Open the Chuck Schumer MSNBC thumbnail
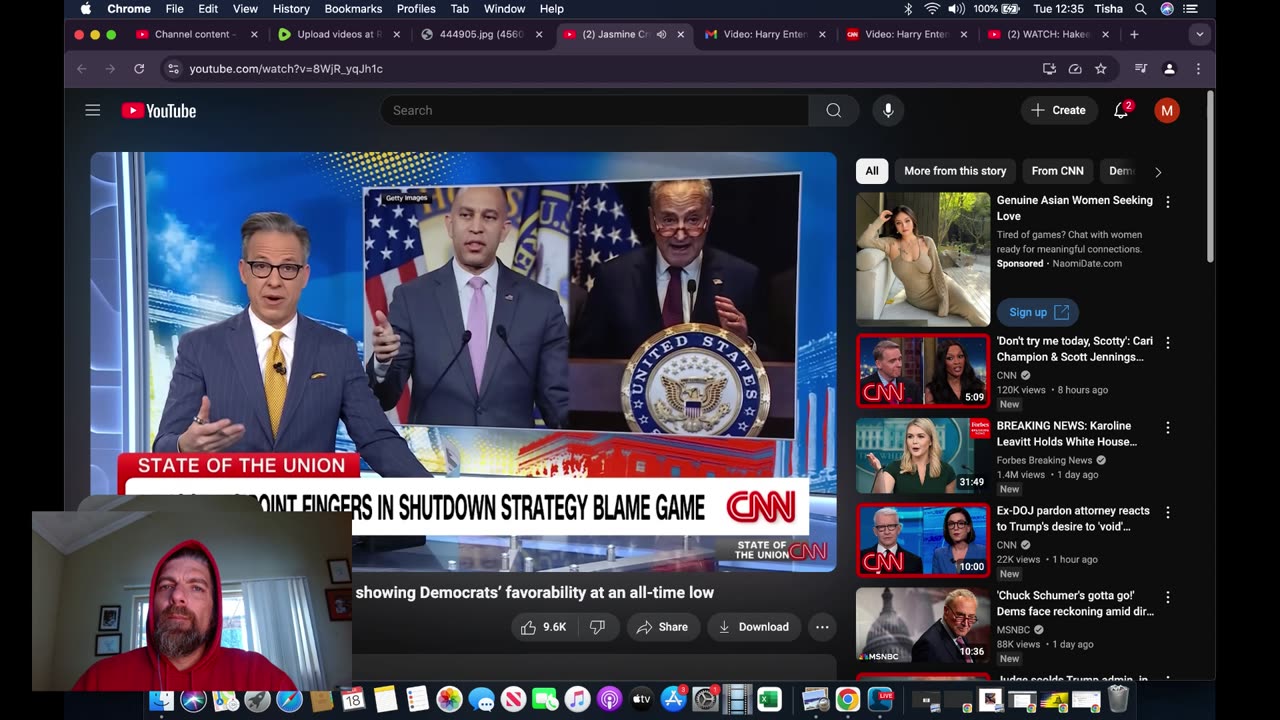1280x720 pixels. click(x=923, y=626)
